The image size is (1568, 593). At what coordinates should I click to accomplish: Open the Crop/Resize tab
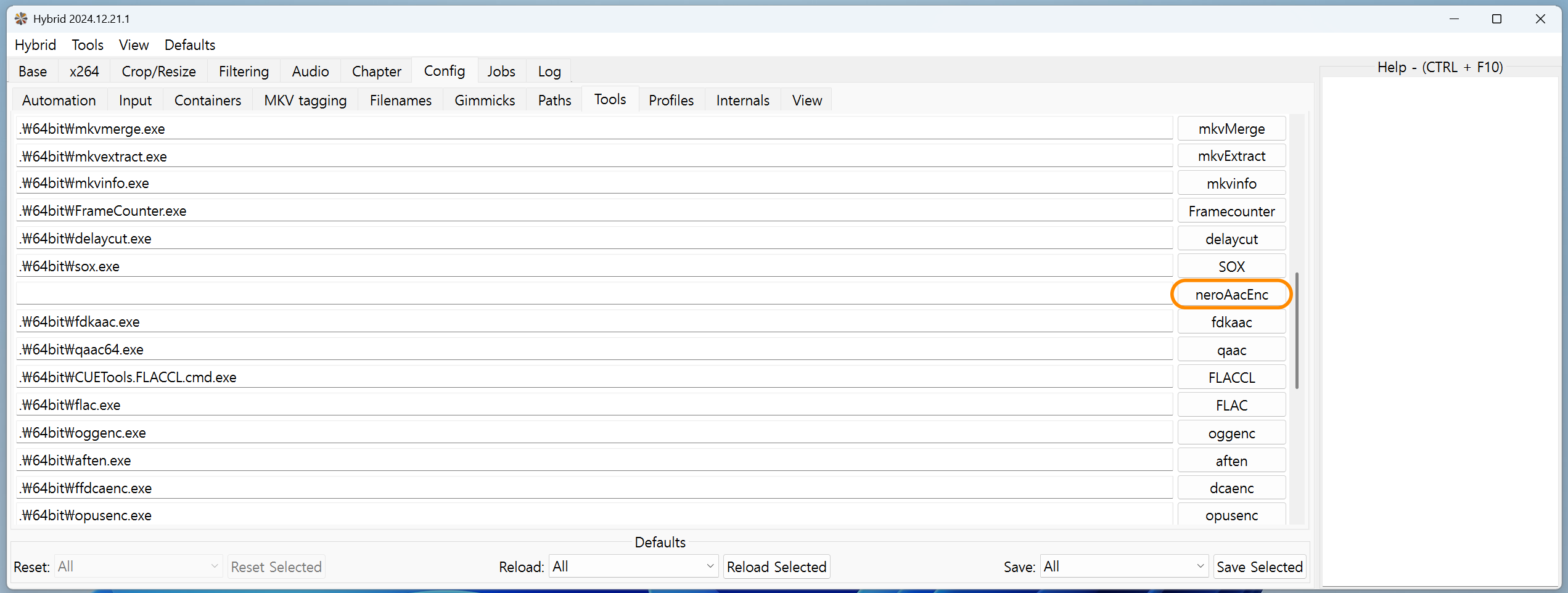[x=159, y=72]
